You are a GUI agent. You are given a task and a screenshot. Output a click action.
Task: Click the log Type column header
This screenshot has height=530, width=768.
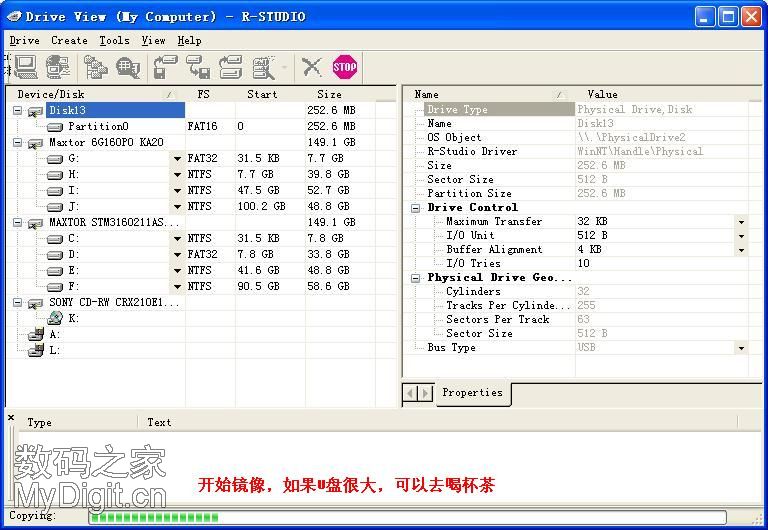point(78,423)
